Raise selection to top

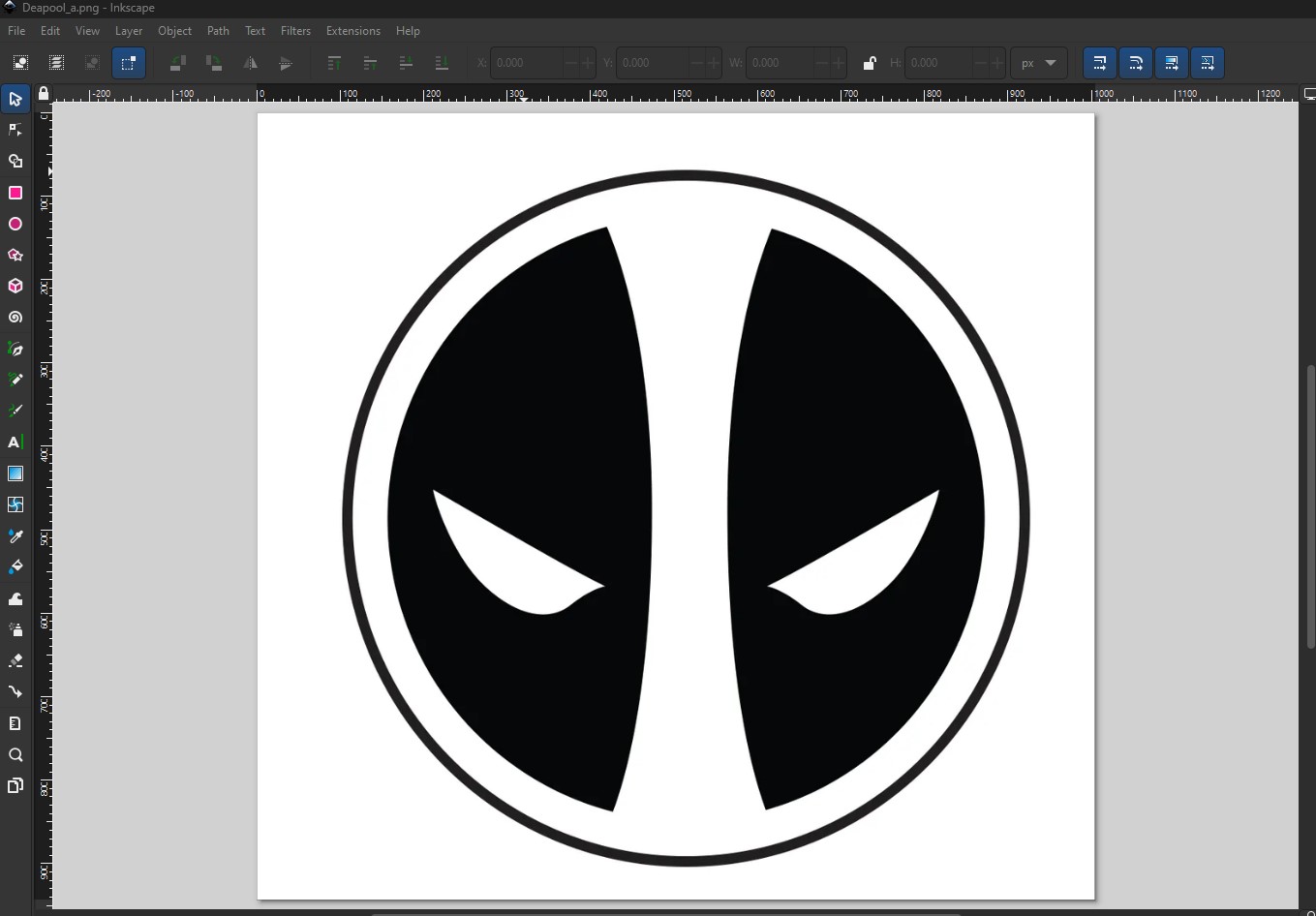click(334, 63)
